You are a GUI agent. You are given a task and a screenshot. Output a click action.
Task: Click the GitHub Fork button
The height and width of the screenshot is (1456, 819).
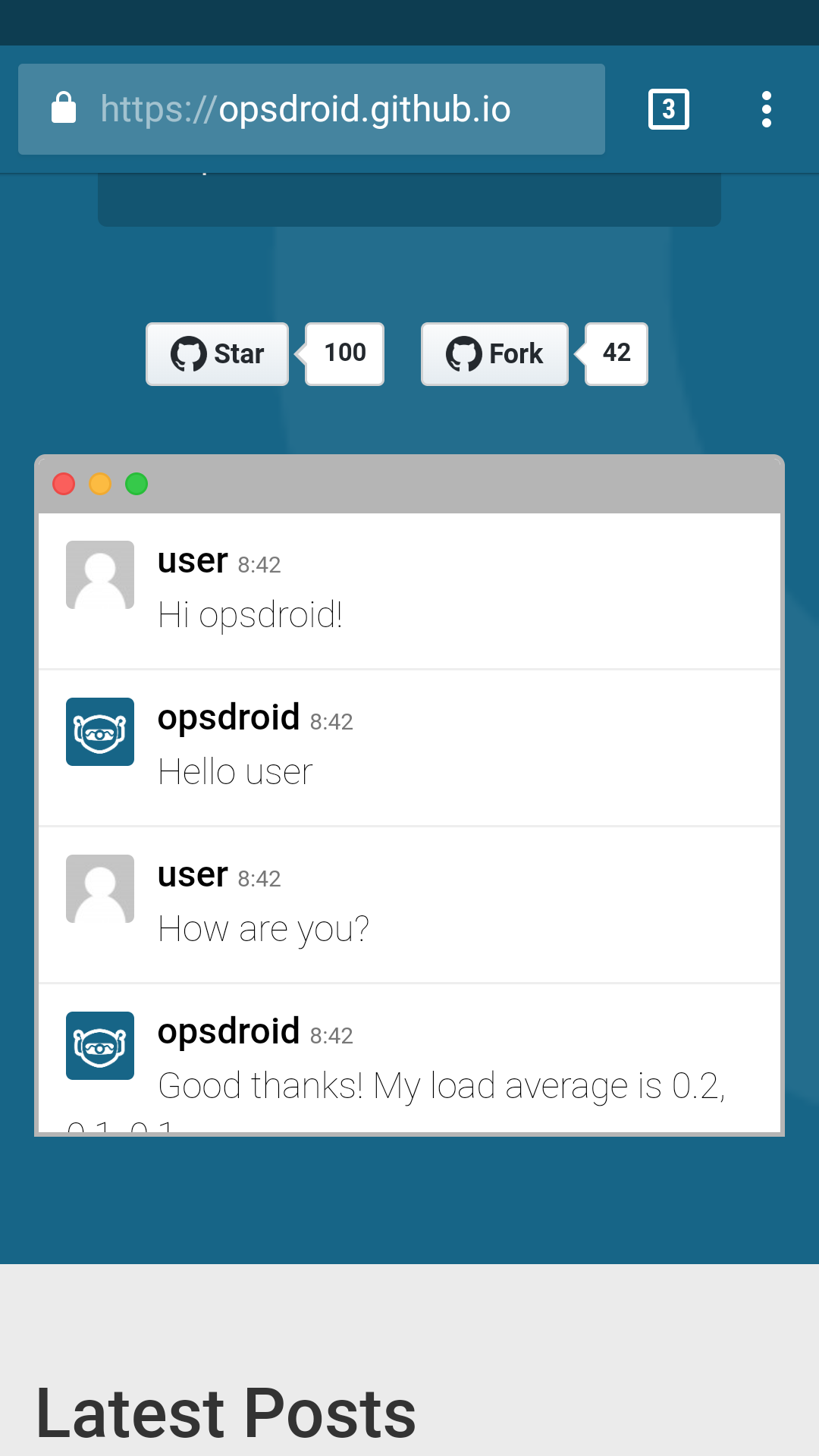494,354
